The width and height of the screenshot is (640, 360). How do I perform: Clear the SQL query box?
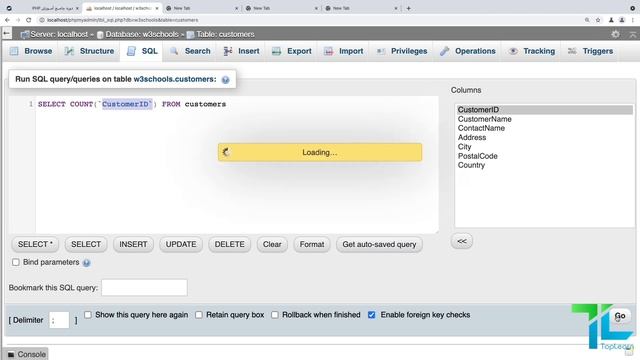(x=272, y=244)
